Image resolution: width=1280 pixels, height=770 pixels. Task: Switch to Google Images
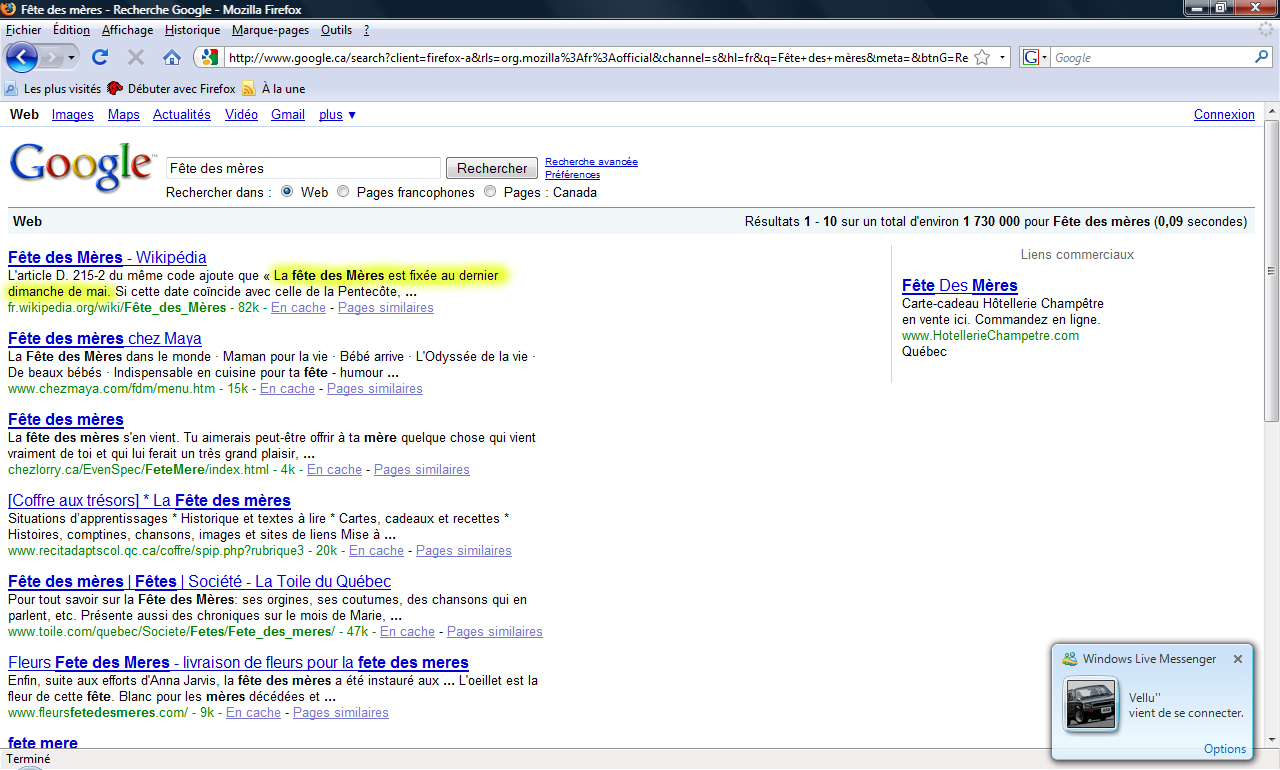click(73, 115)
